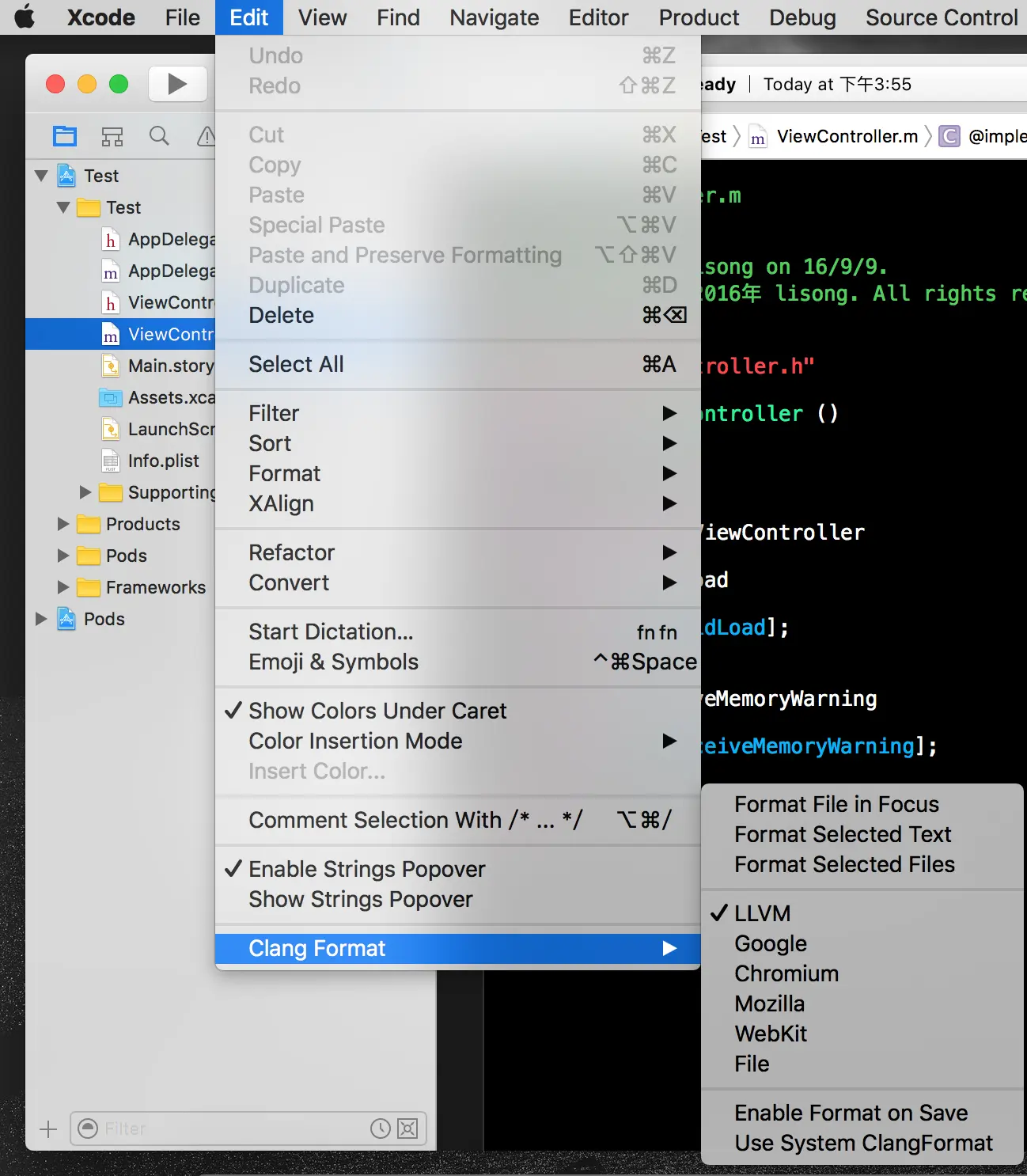1027x1176 pixels.
Task: Click the Products folder icon
Action: pos(89,524)
